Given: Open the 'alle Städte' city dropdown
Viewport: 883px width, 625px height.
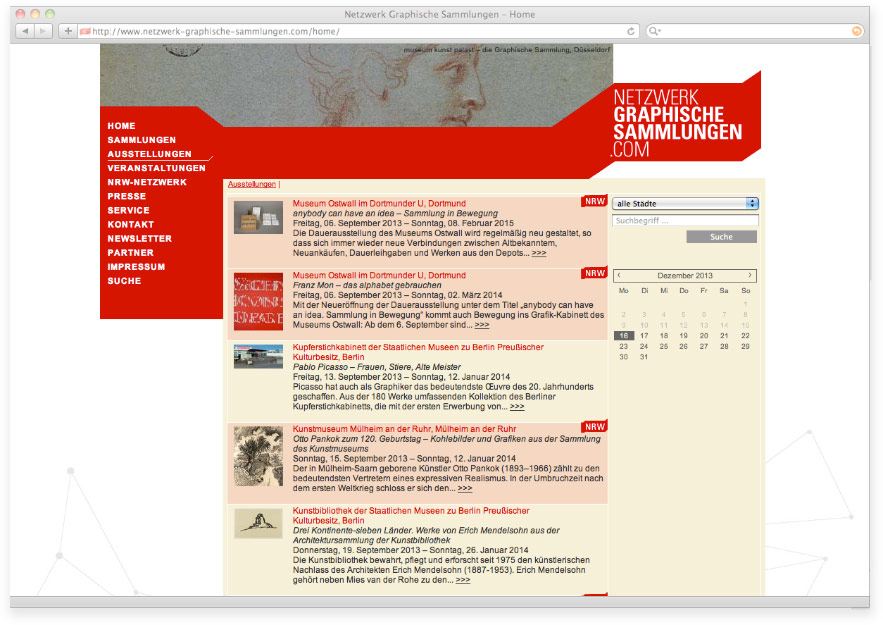Looking at the screenshot, I should point(685,204).
